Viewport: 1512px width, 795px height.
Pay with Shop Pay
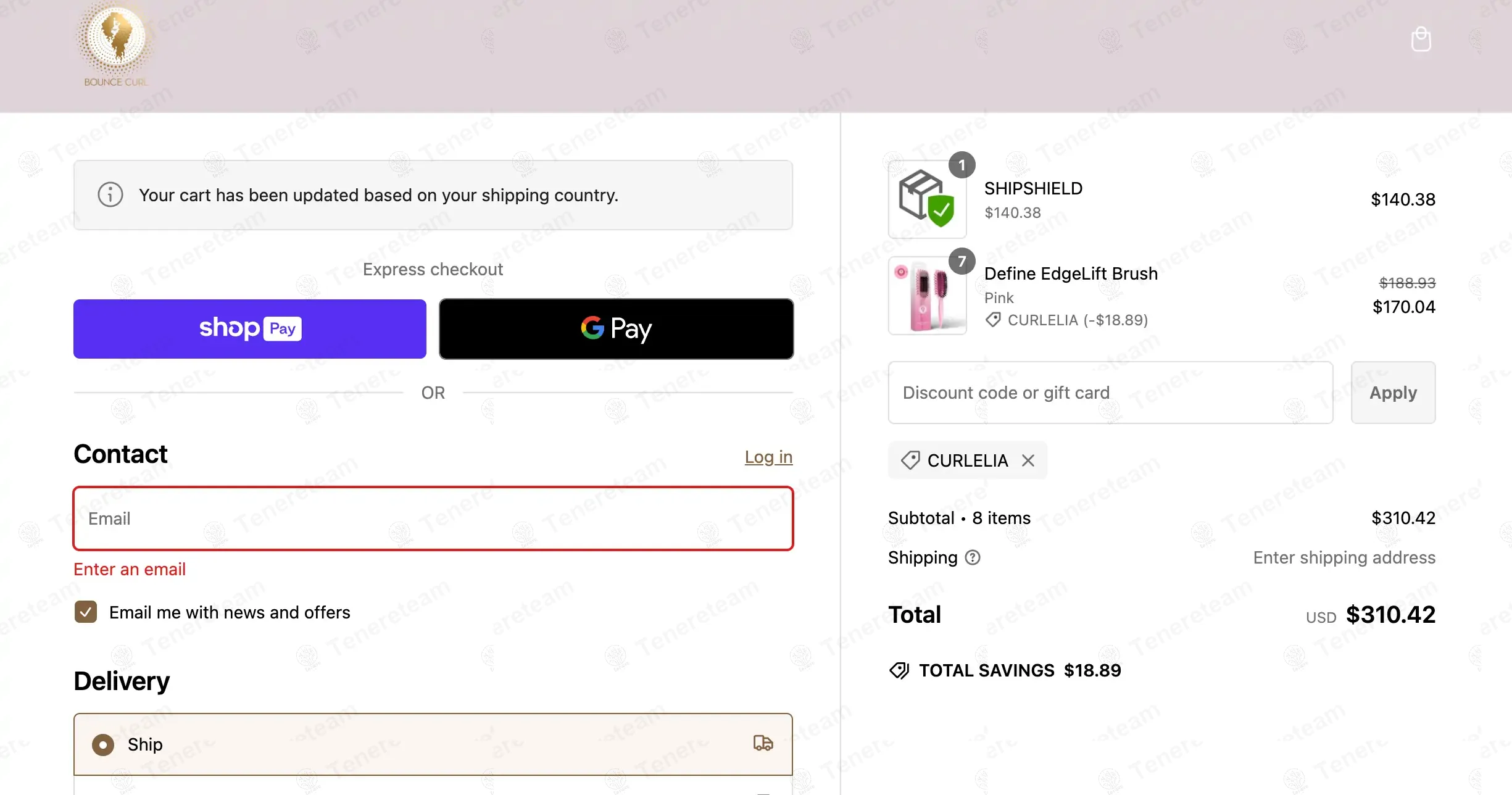pos(250,328)
